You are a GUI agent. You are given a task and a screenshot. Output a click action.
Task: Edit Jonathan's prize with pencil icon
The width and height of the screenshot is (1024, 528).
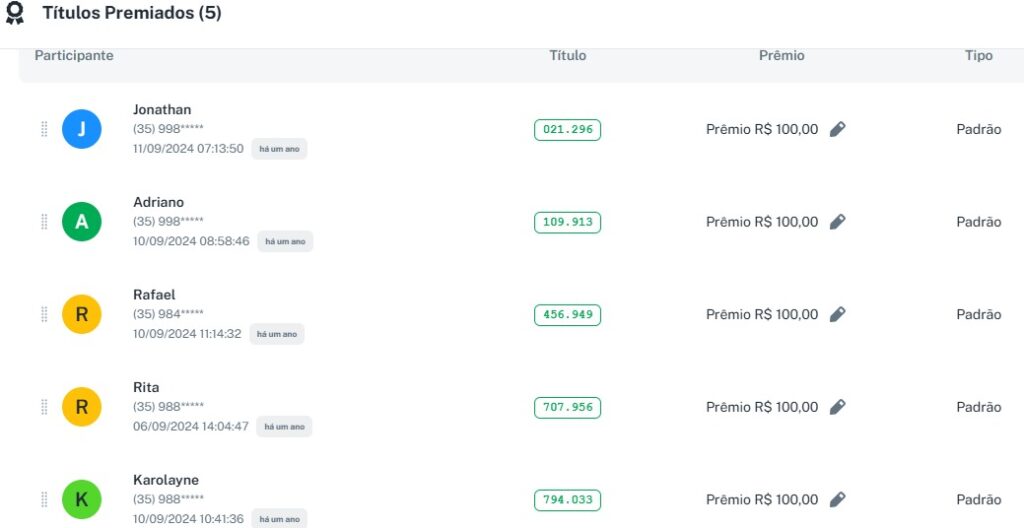pos(838,129)
